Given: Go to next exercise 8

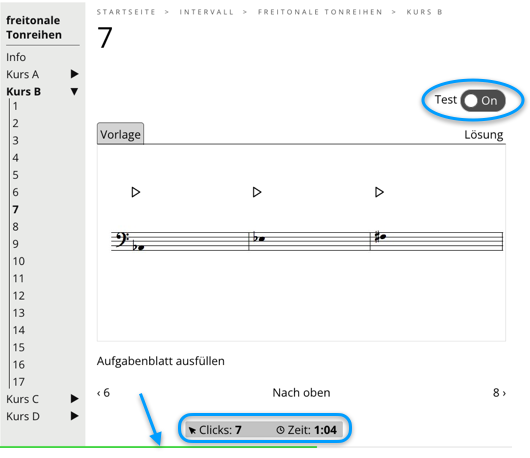Looking at the screenshot, I should click(x=499, y=393).
